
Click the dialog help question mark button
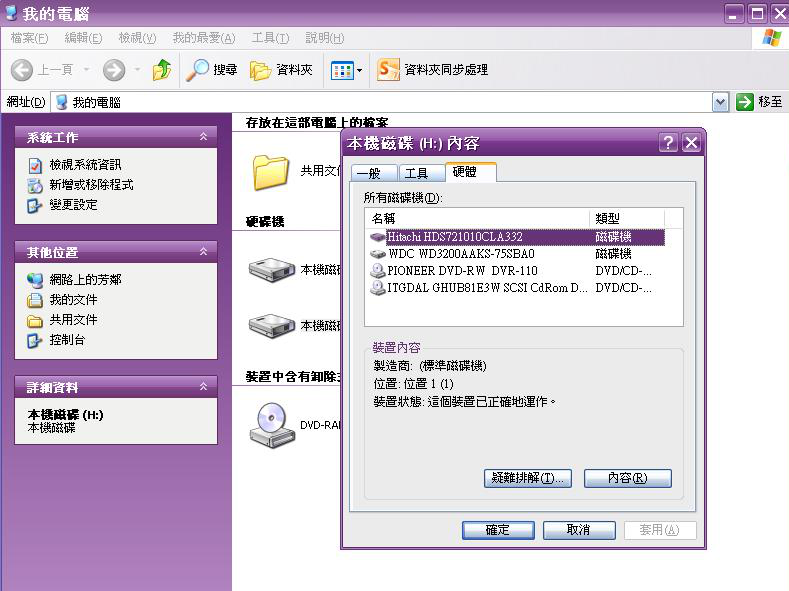tap(668, 143)
